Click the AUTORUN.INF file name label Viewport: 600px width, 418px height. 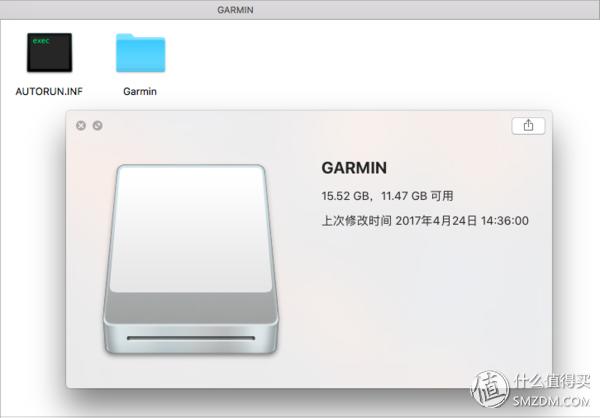point(49,91)
